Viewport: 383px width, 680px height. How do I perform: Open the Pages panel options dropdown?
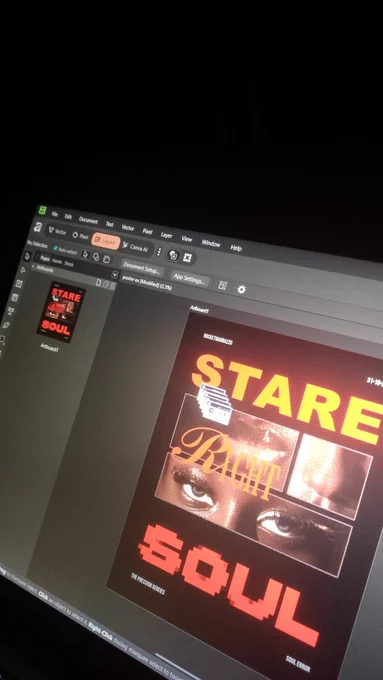point(115,275)
